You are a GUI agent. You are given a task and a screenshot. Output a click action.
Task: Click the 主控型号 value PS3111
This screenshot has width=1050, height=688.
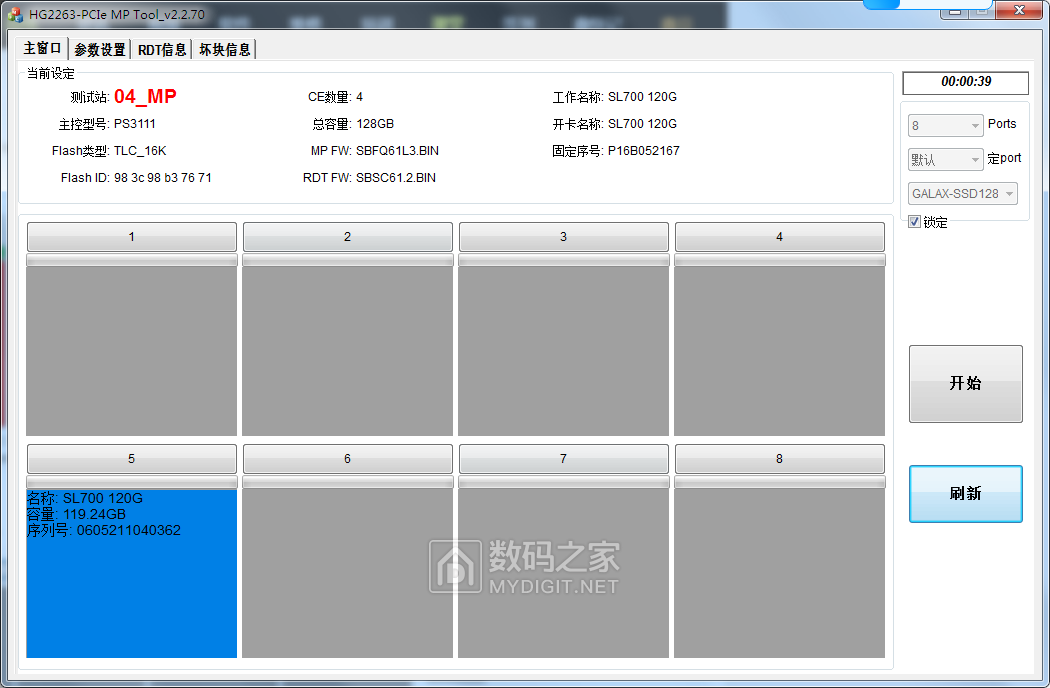tap(135, 124)
